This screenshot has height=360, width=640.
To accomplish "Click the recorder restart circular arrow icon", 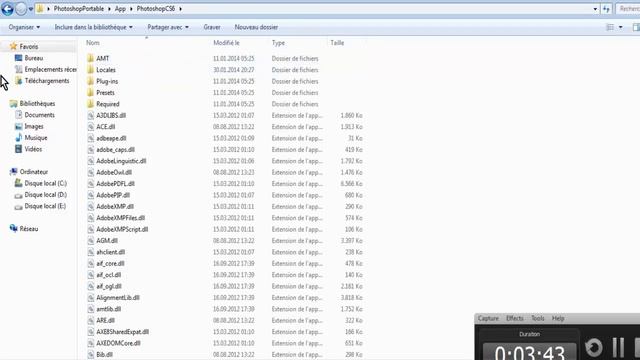I will tap(594, 348).
